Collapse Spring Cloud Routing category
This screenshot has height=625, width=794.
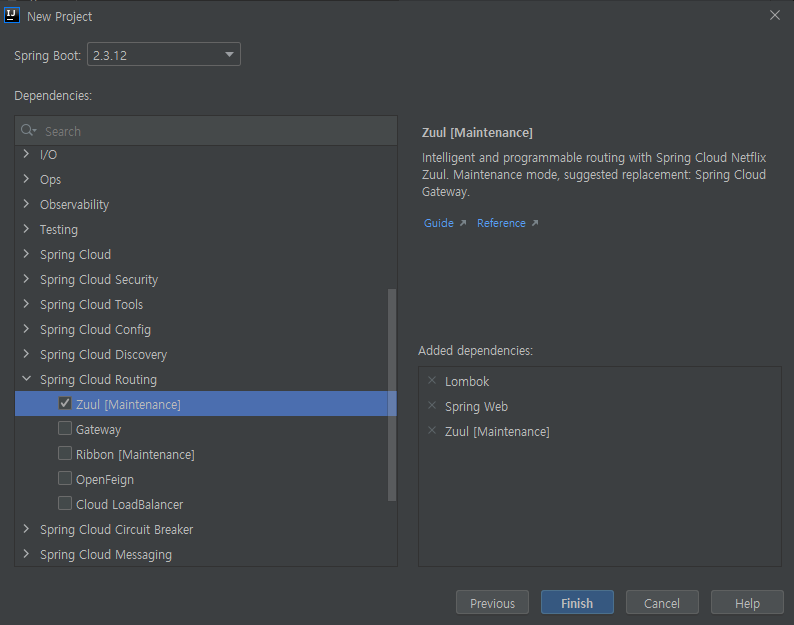26,378
